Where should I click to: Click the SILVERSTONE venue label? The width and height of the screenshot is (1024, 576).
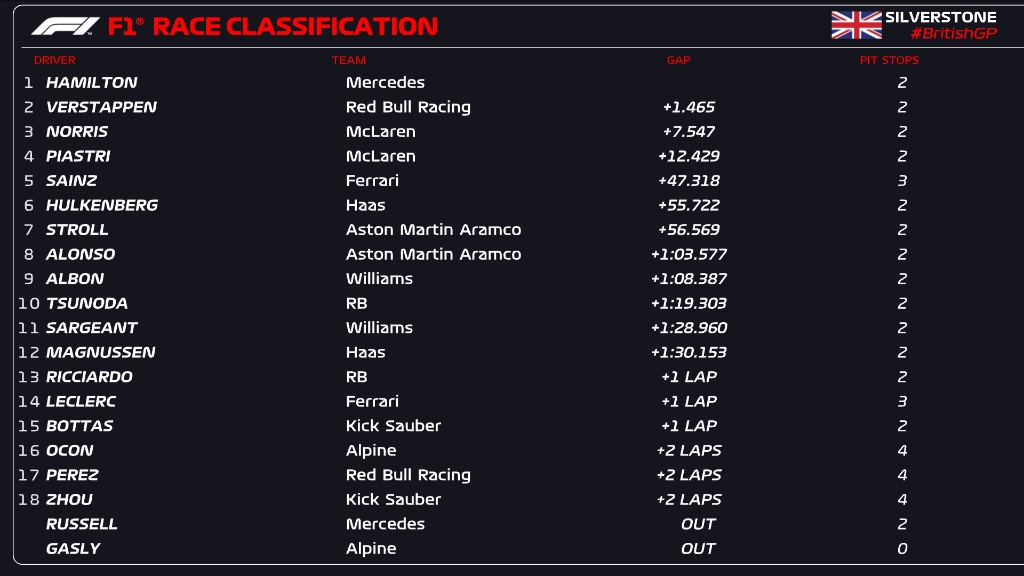940,17
